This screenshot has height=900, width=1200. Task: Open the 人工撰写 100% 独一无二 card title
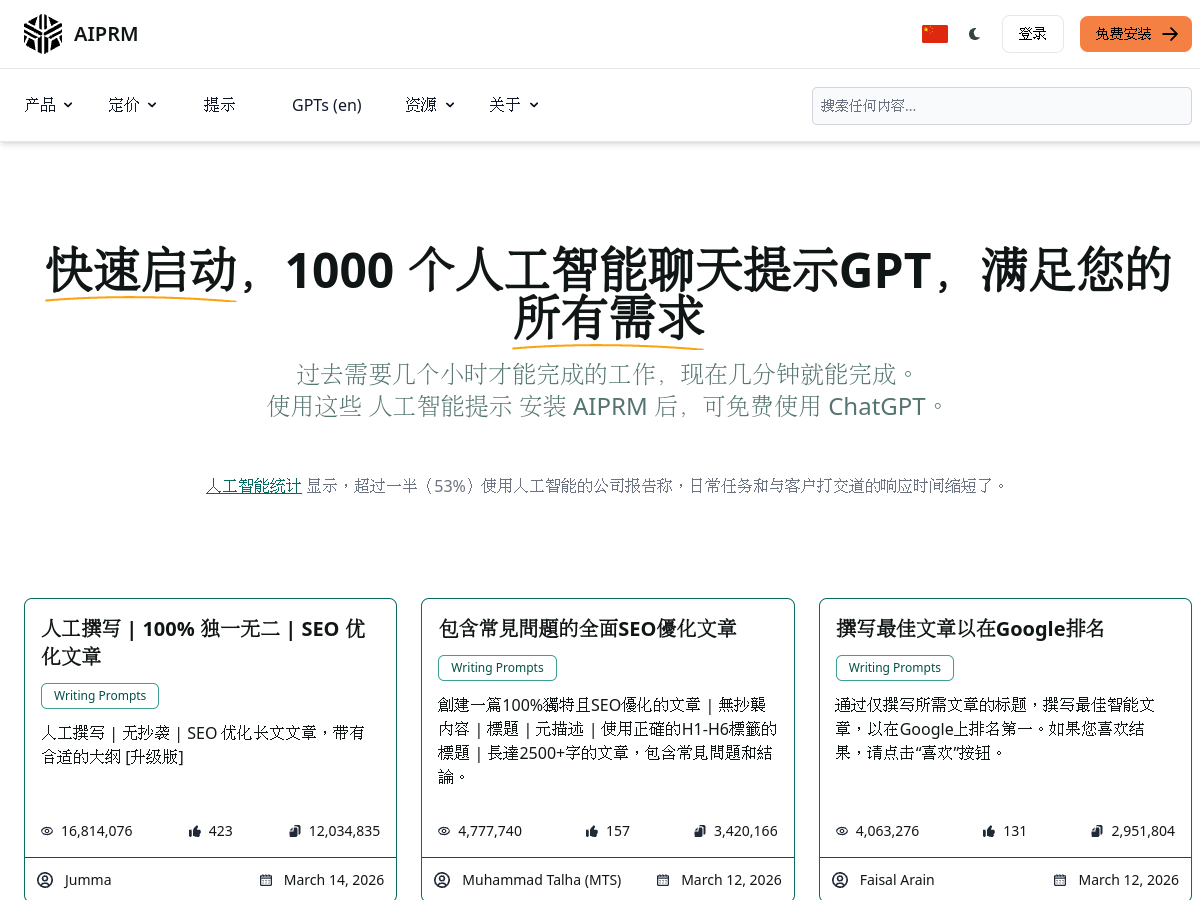coord(203,642)
